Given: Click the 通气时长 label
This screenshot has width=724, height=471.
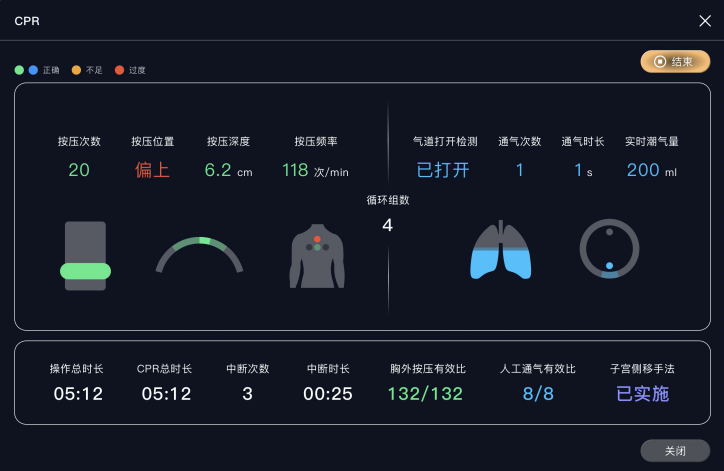Looking at the screenshot, I should tap(583, 141).
